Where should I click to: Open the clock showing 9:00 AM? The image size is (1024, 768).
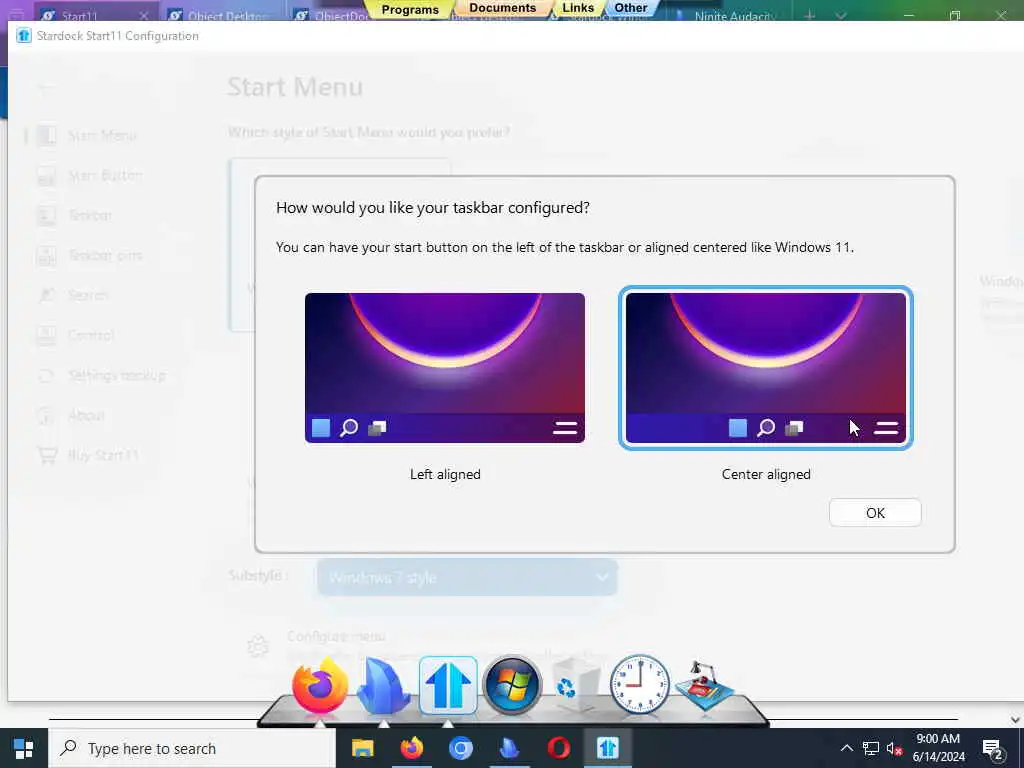[938, 748]
